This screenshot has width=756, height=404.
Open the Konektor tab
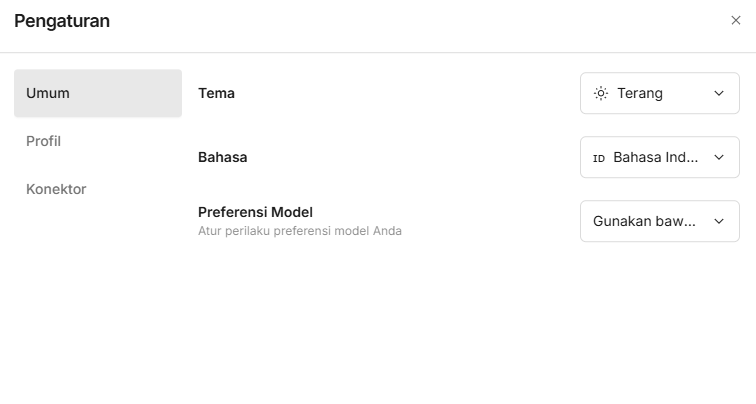[56, 189]
